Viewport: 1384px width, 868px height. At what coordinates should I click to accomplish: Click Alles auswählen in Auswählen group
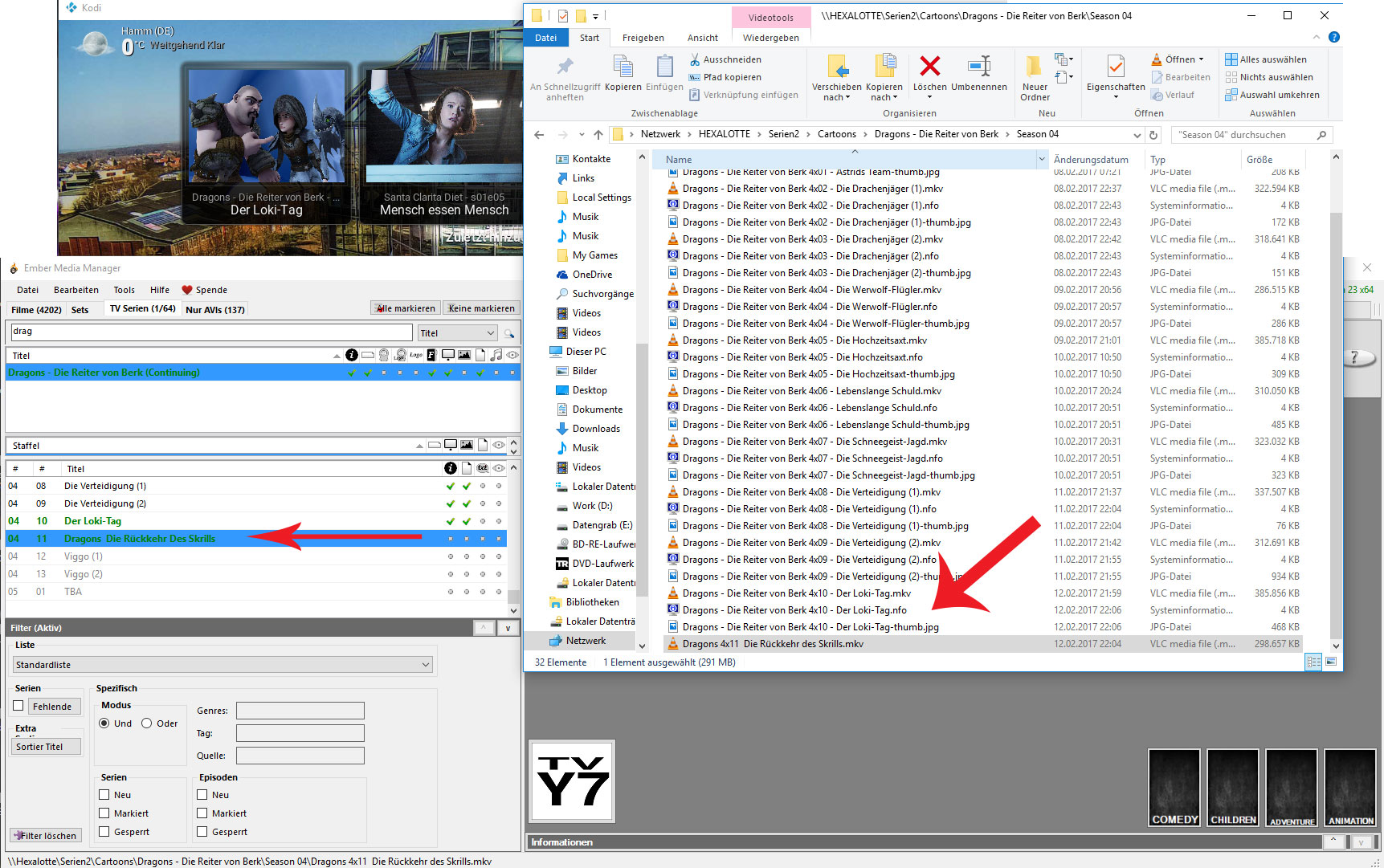click(1266, 59)
